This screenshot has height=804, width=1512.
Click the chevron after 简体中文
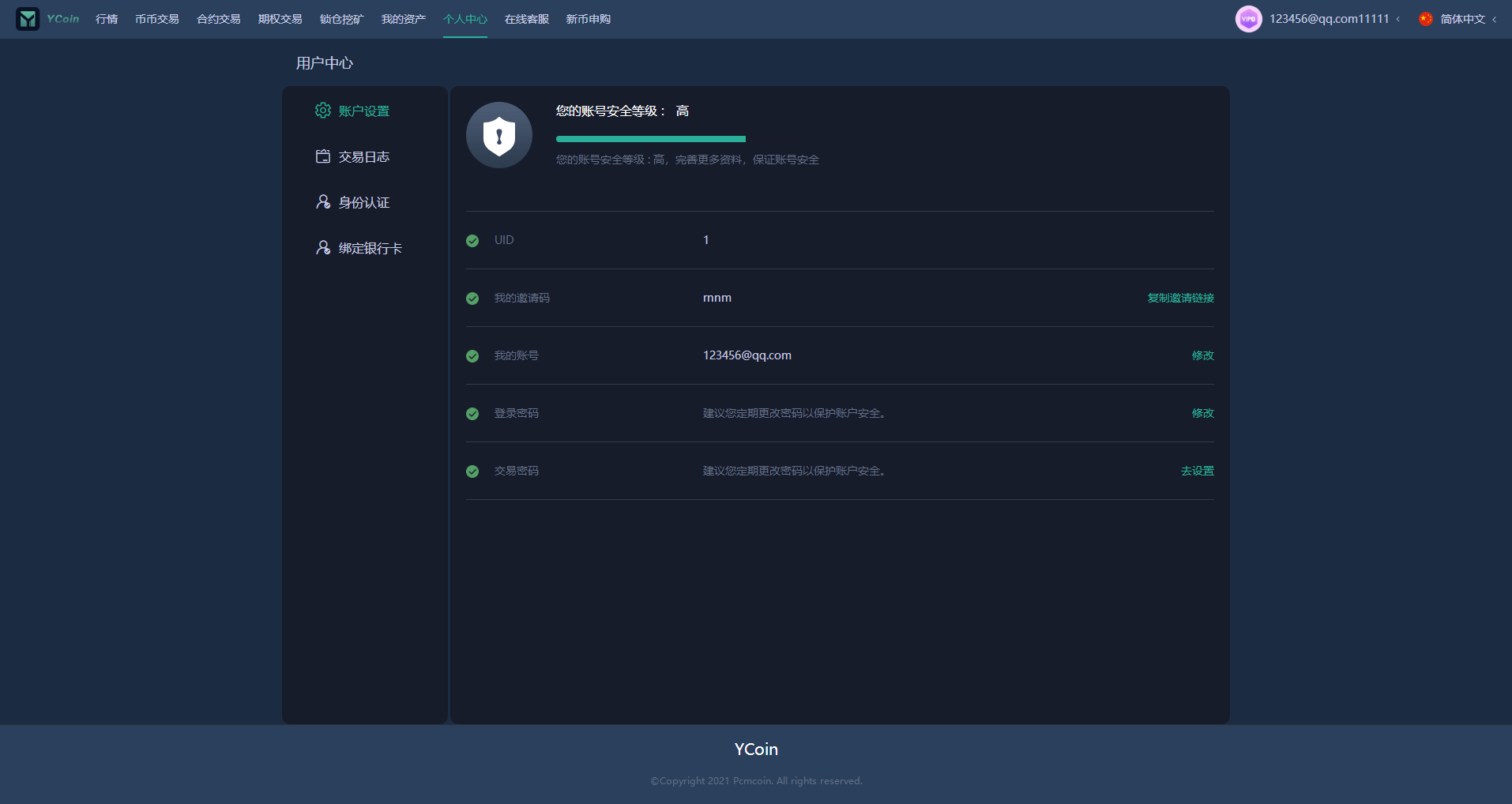[1495, 20]
